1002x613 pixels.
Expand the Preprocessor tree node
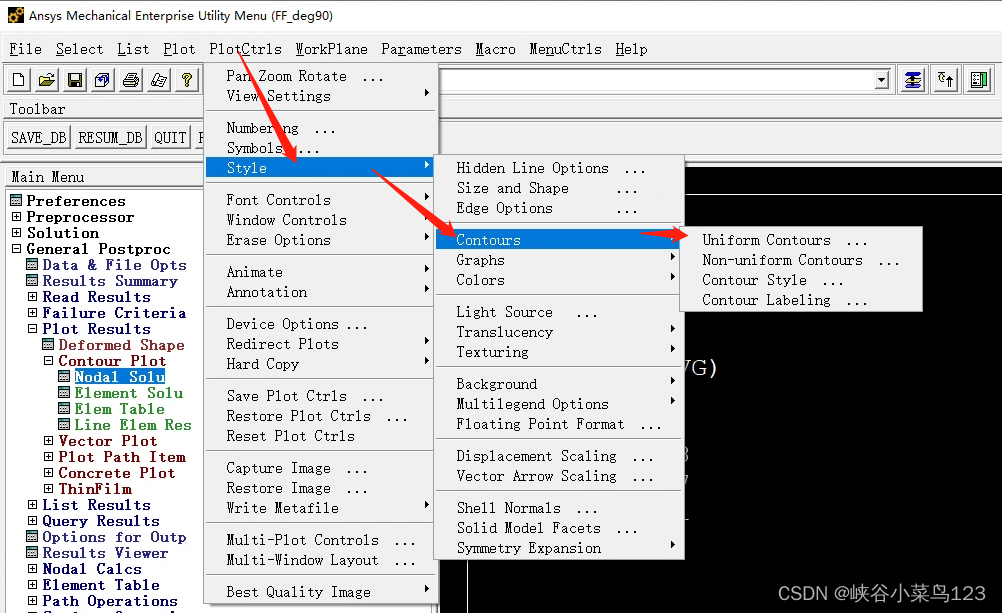[x=17, y=217]
